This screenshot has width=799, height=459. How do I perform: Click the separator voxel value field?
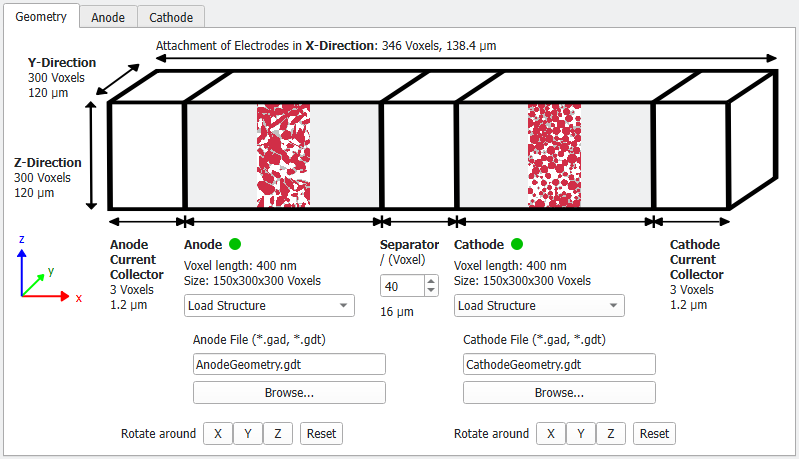pos(402,286)
